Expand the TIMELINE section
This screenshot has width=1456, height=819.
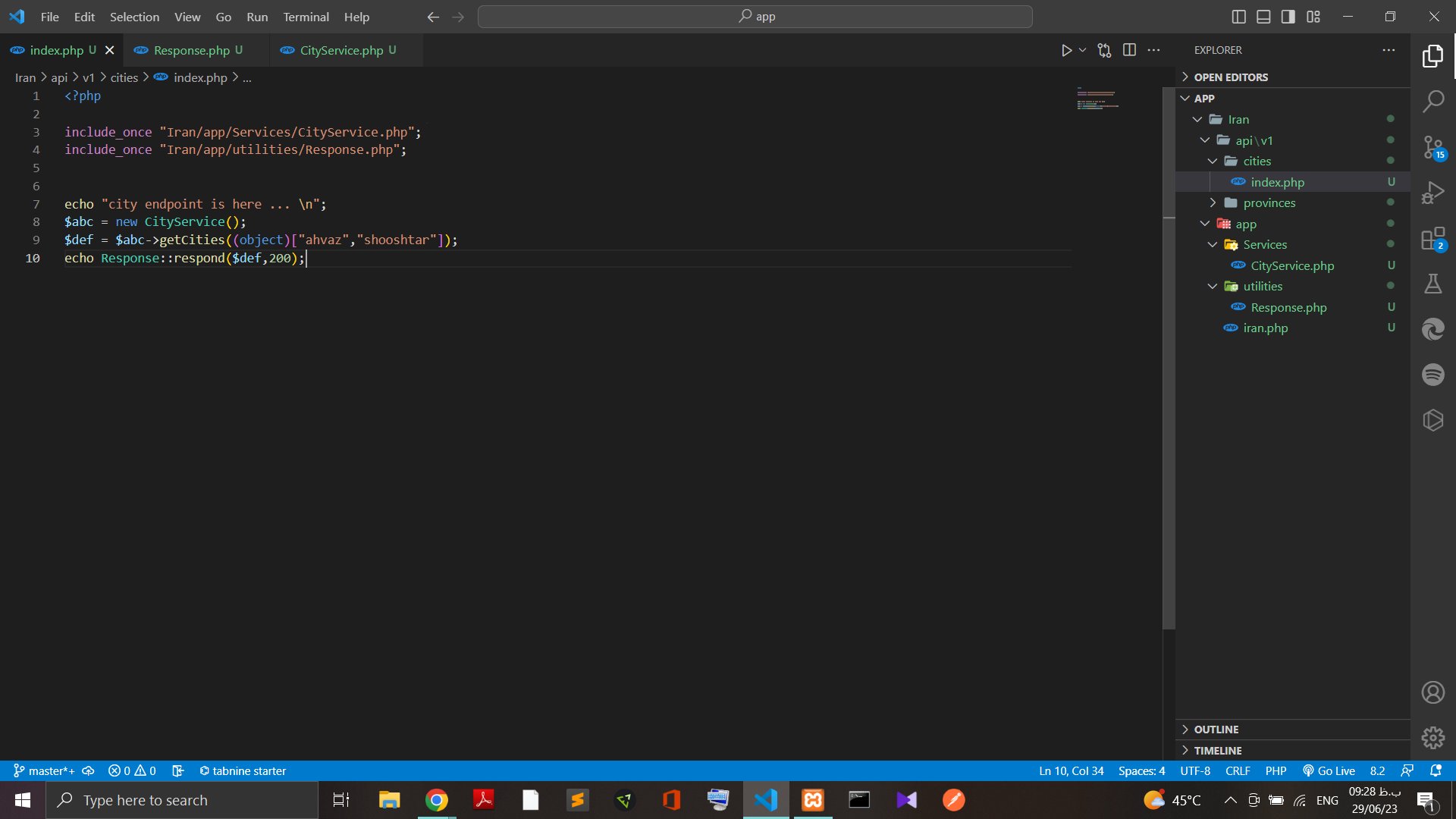(1292, 751)
